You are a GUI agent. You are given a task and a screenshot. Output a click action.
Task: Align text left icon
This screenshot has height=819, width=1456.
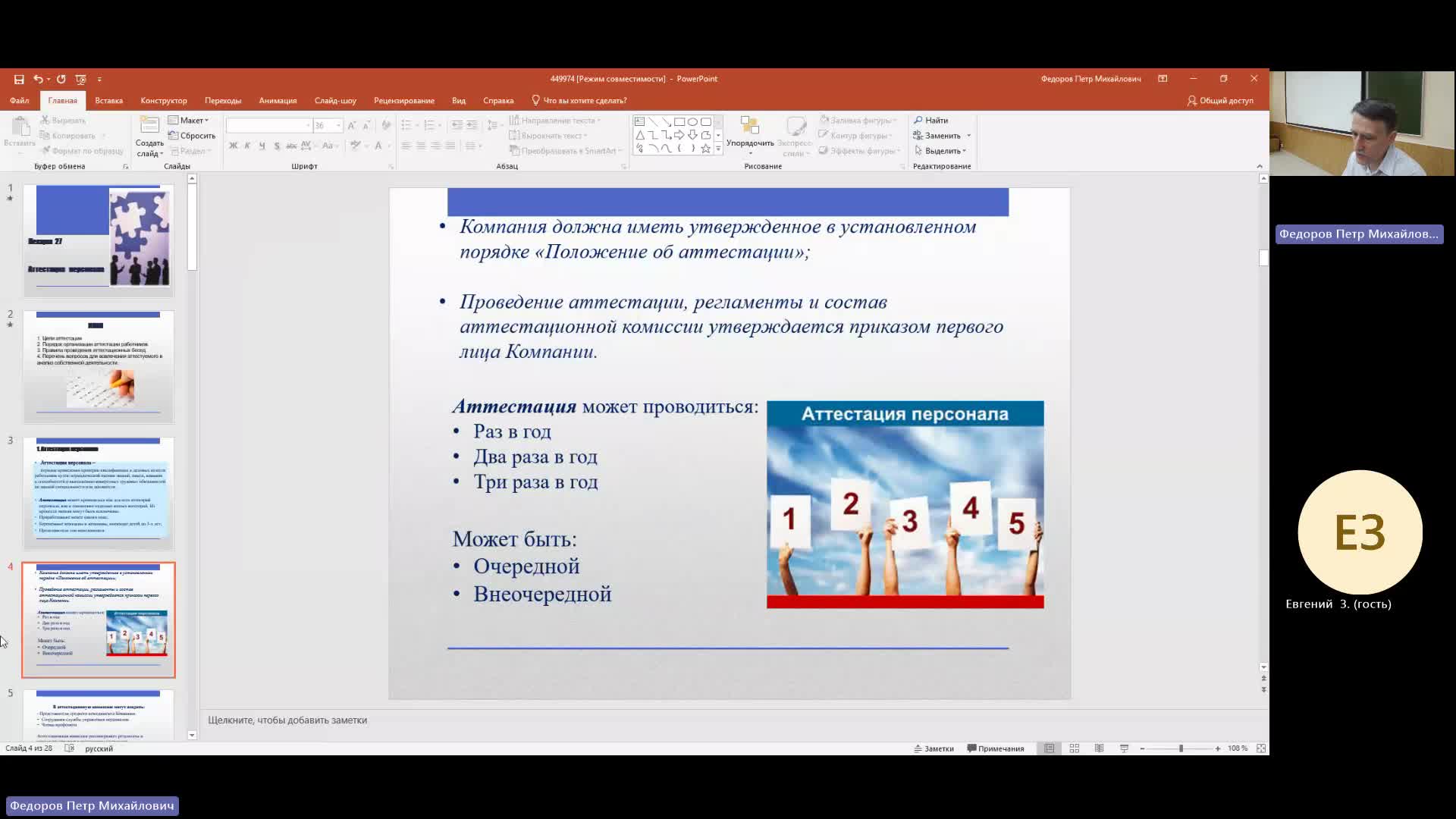pyautogui.click(x=406, y=146)
